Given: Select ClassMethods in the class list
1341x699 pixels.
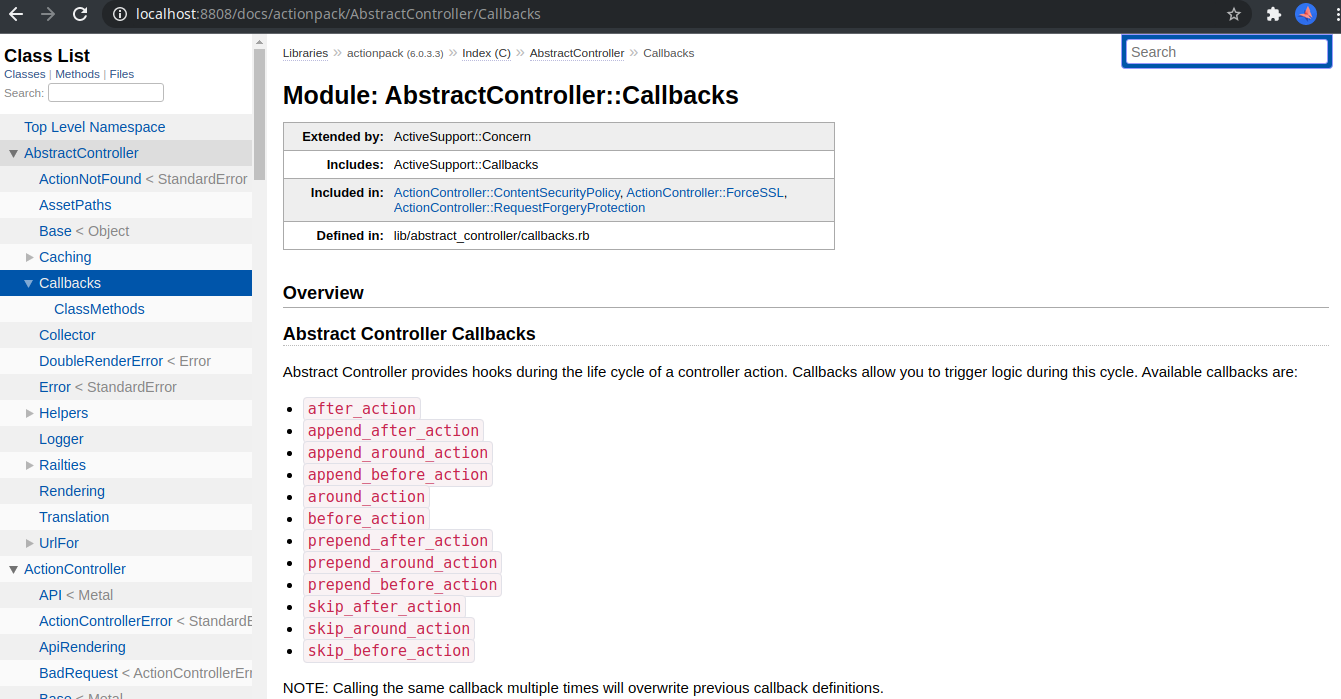Looking at the screenshot, I should [x=99, y=309].
